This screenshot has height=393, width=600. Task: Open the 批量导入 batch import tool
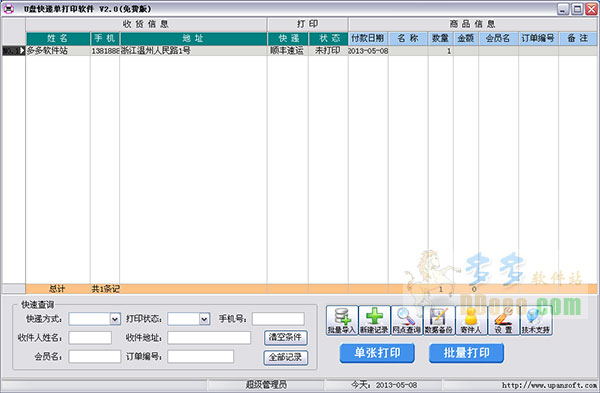pos(342,320)
